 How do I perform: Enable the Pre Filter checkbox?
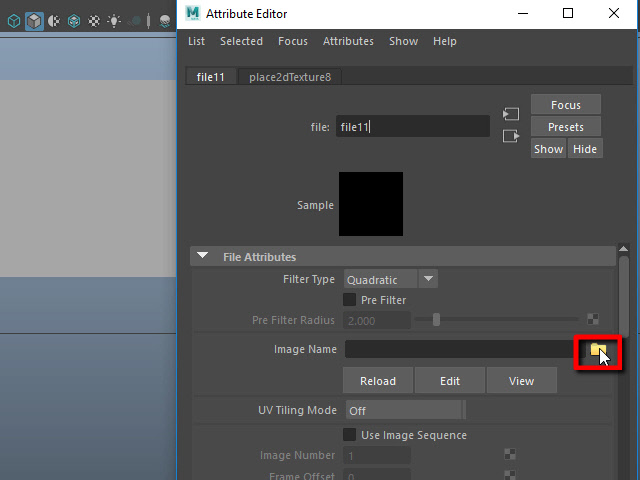pos(350,300)
